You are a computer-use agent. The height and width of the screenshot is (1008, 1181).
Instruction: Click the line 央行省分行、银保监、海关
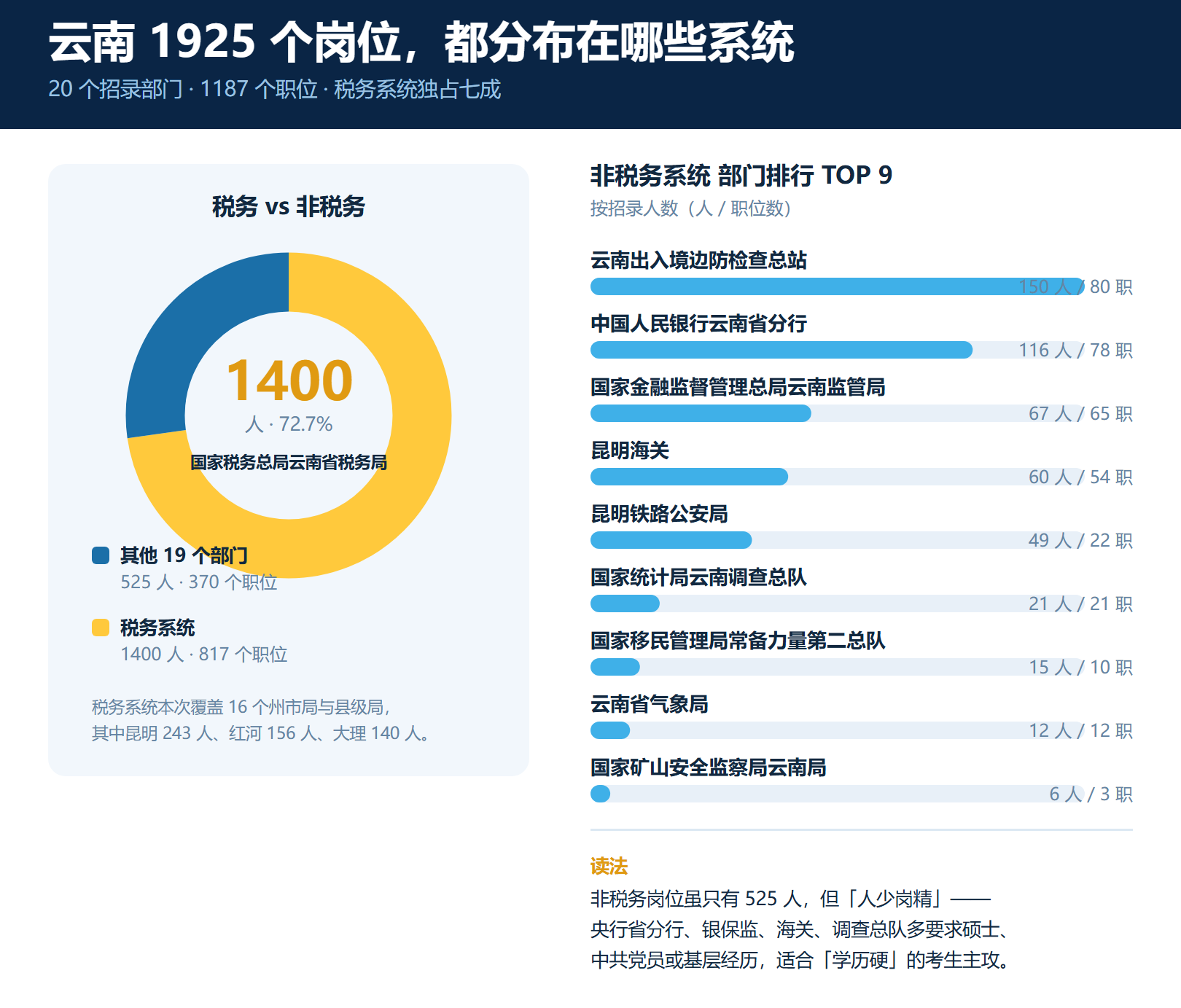pyautogui.click(x=800, y=929)
